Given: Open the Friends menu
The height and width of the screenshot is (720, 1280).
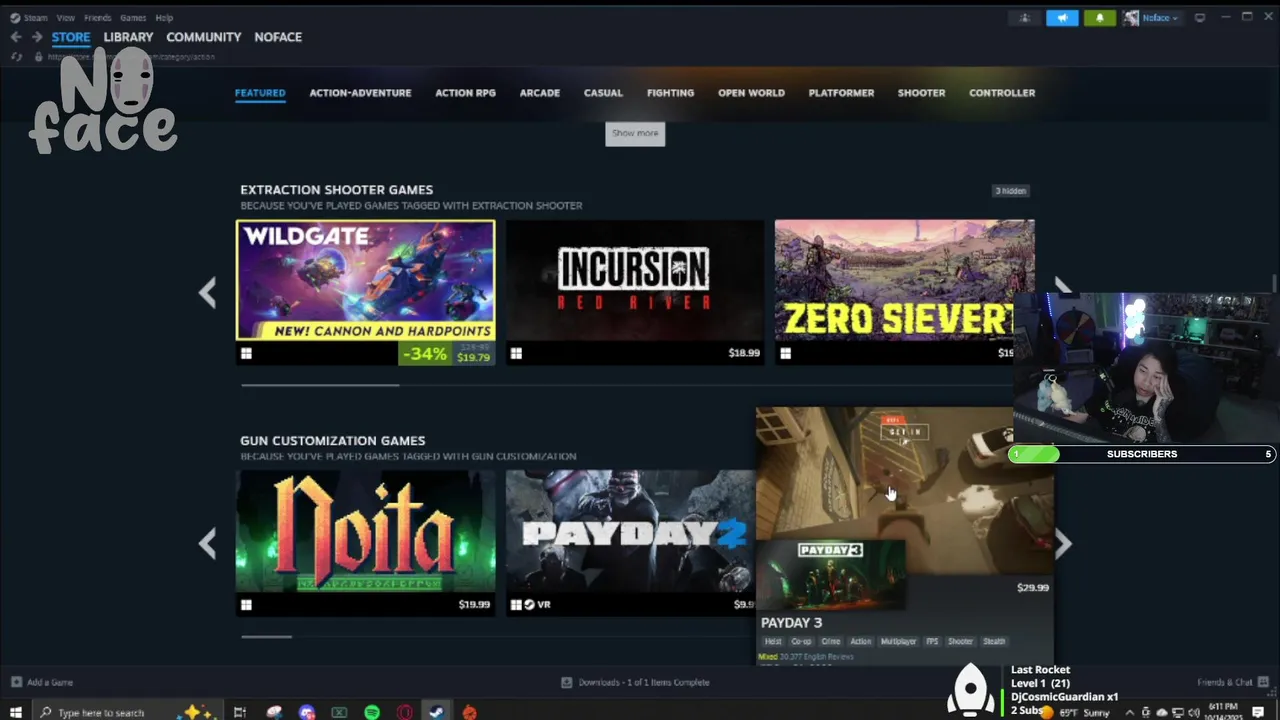Looking at the screenshot, I should pos(98,17).
